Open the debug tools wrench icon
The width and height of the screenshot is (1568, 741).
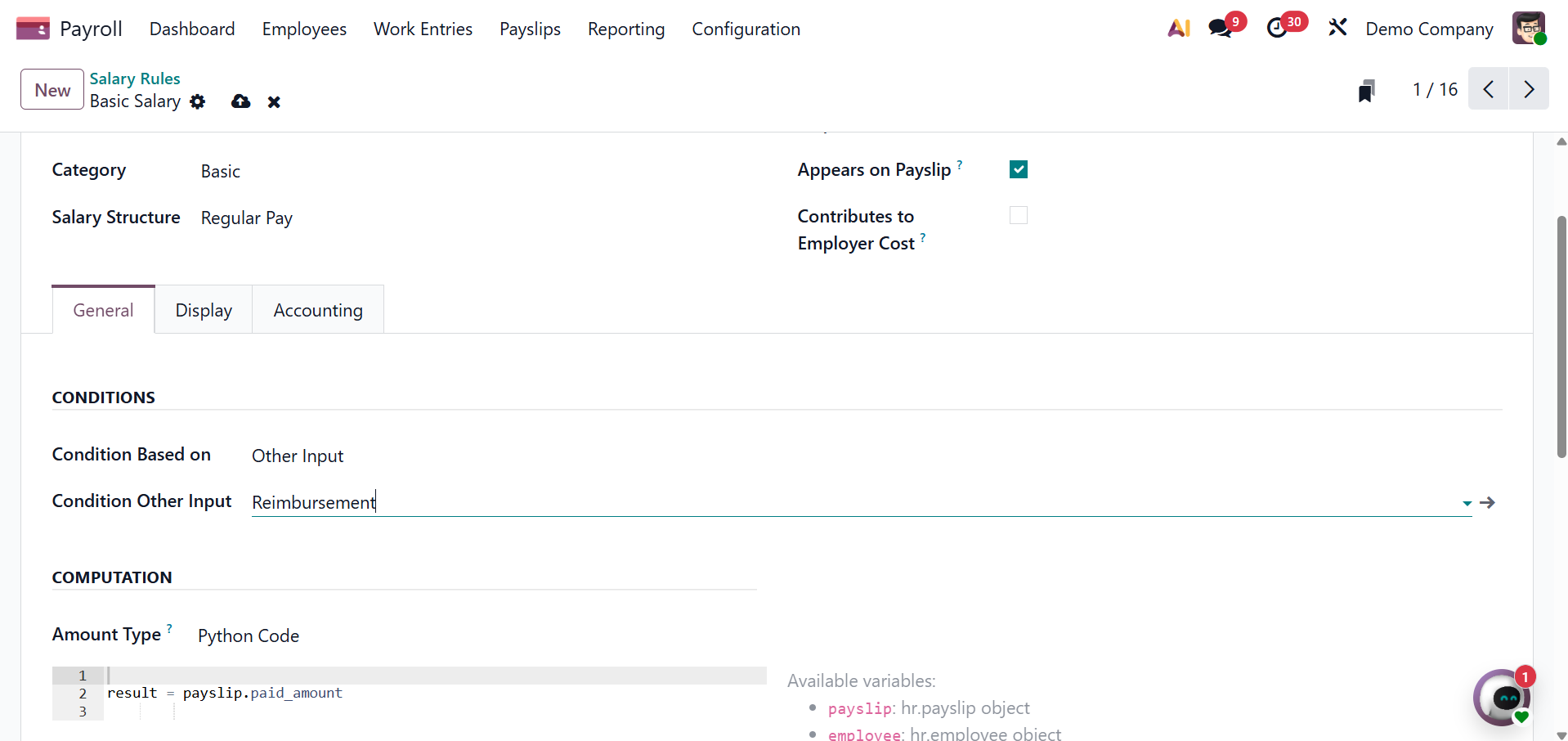pyautogui.click(x=1337, y=29)
